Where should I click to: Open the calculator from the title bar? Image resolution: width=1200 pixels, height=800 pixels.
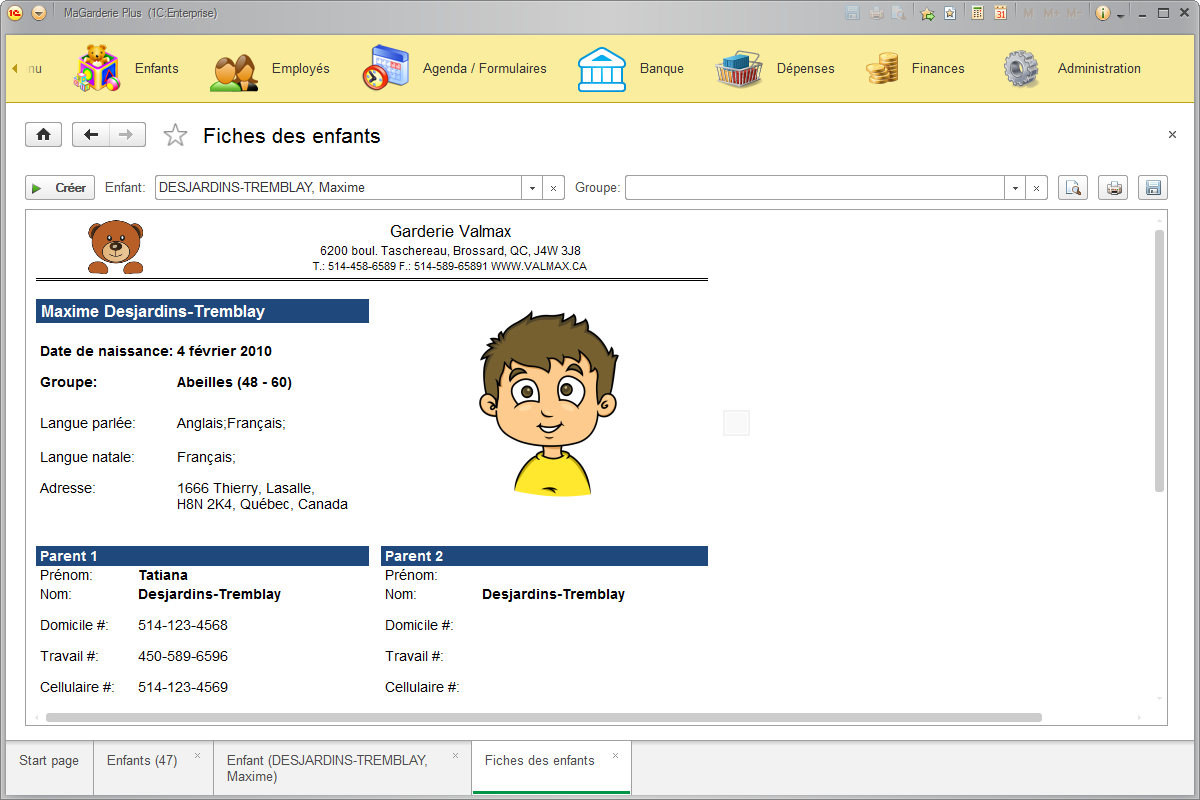click(977, 12)
